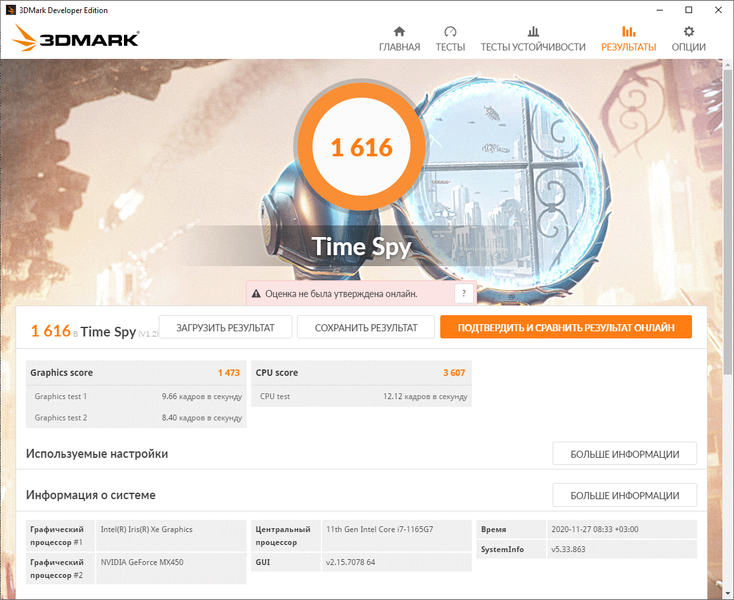
Task: Click ЗАГРУЗИТЬ РЕЗУЛЬТАТ button
Action: point(226,327)
